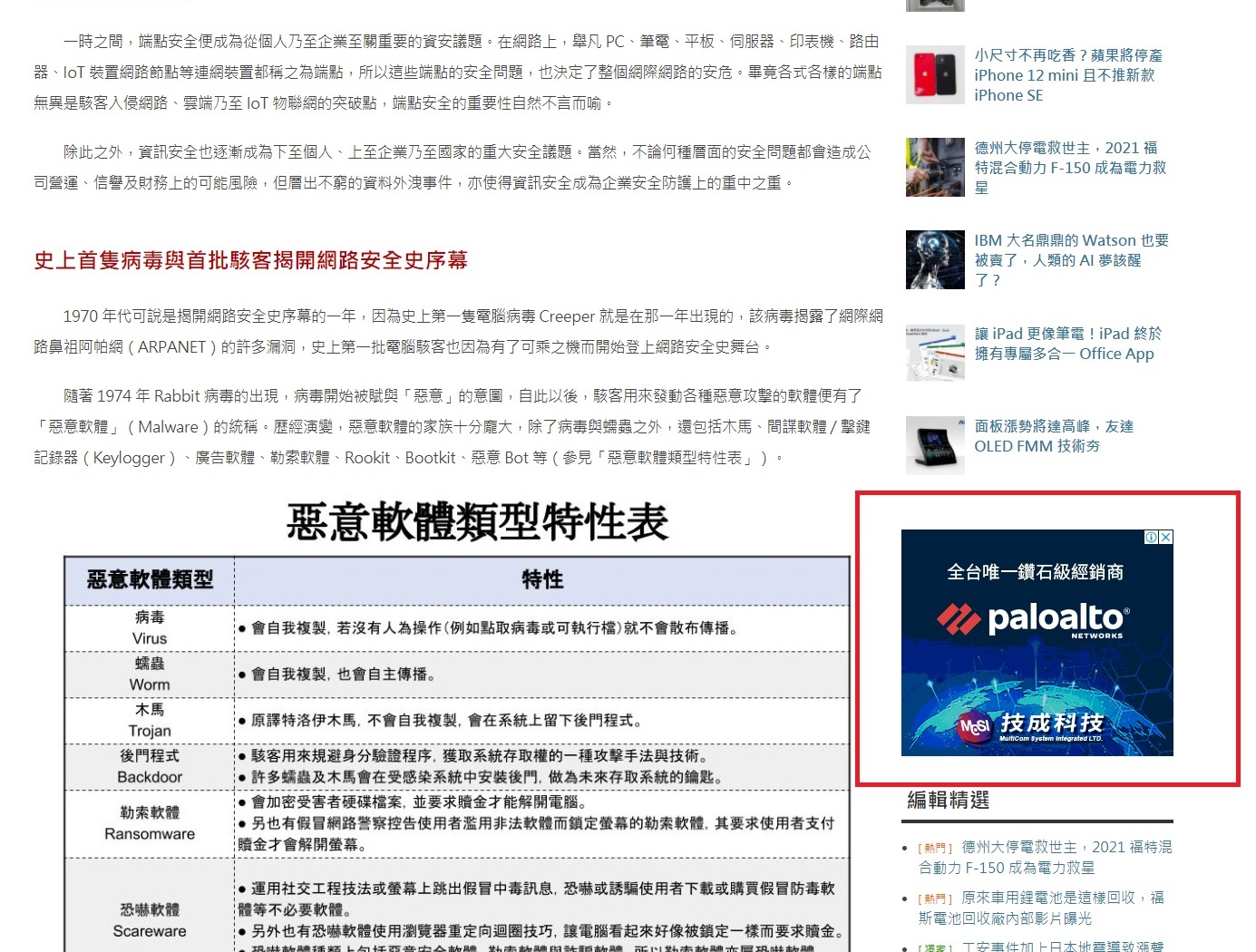Click the paloalto logo in the ad banner

1034,619
